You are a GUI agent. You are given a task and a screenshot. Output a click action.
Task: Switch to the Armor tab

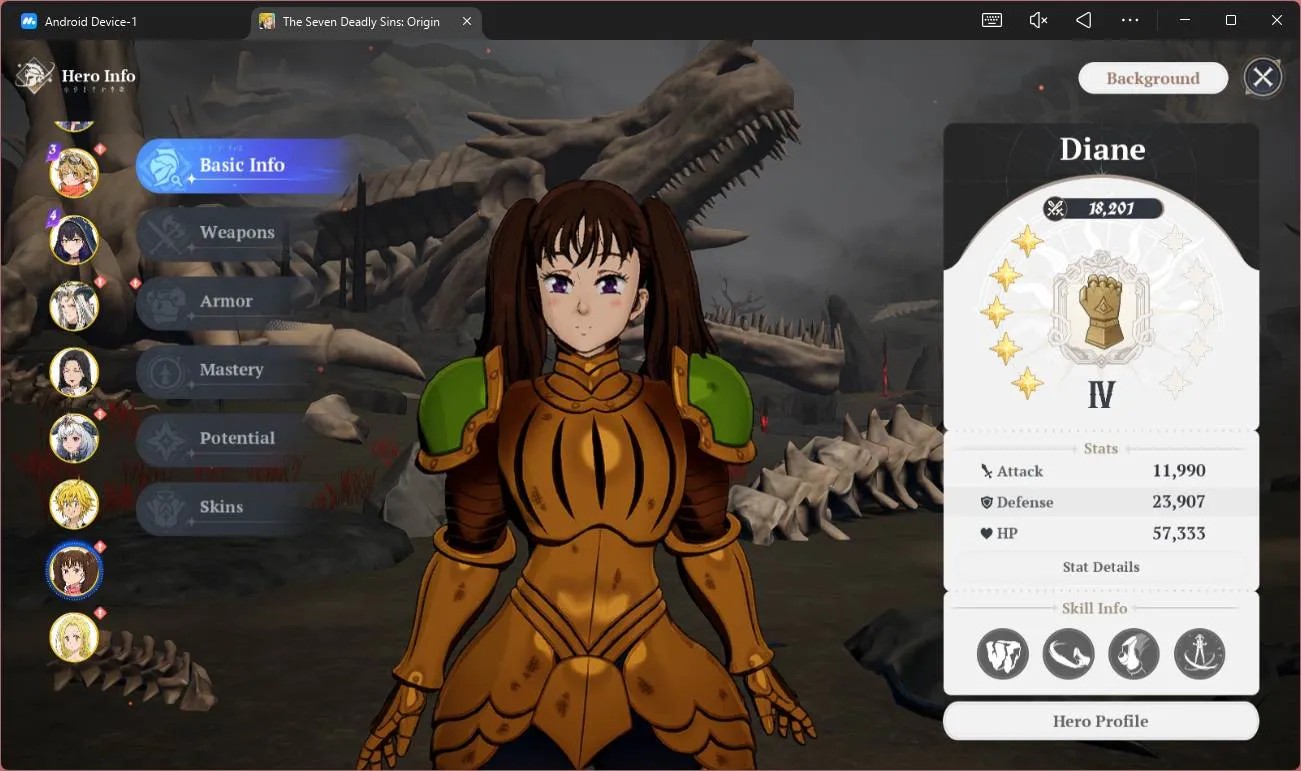[226, 301]
